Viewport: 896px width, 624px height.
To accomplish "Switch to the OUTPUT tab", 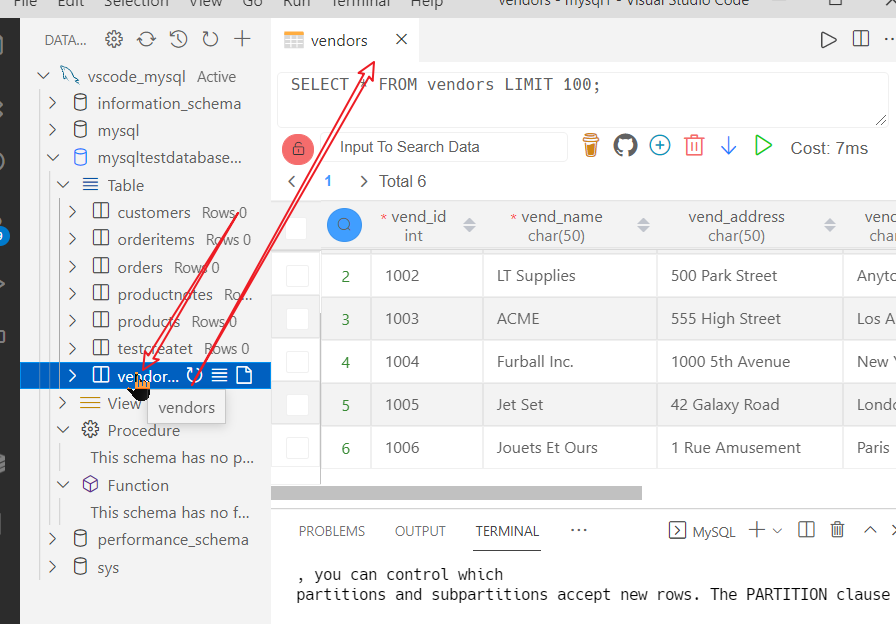I will click(420, 531).
